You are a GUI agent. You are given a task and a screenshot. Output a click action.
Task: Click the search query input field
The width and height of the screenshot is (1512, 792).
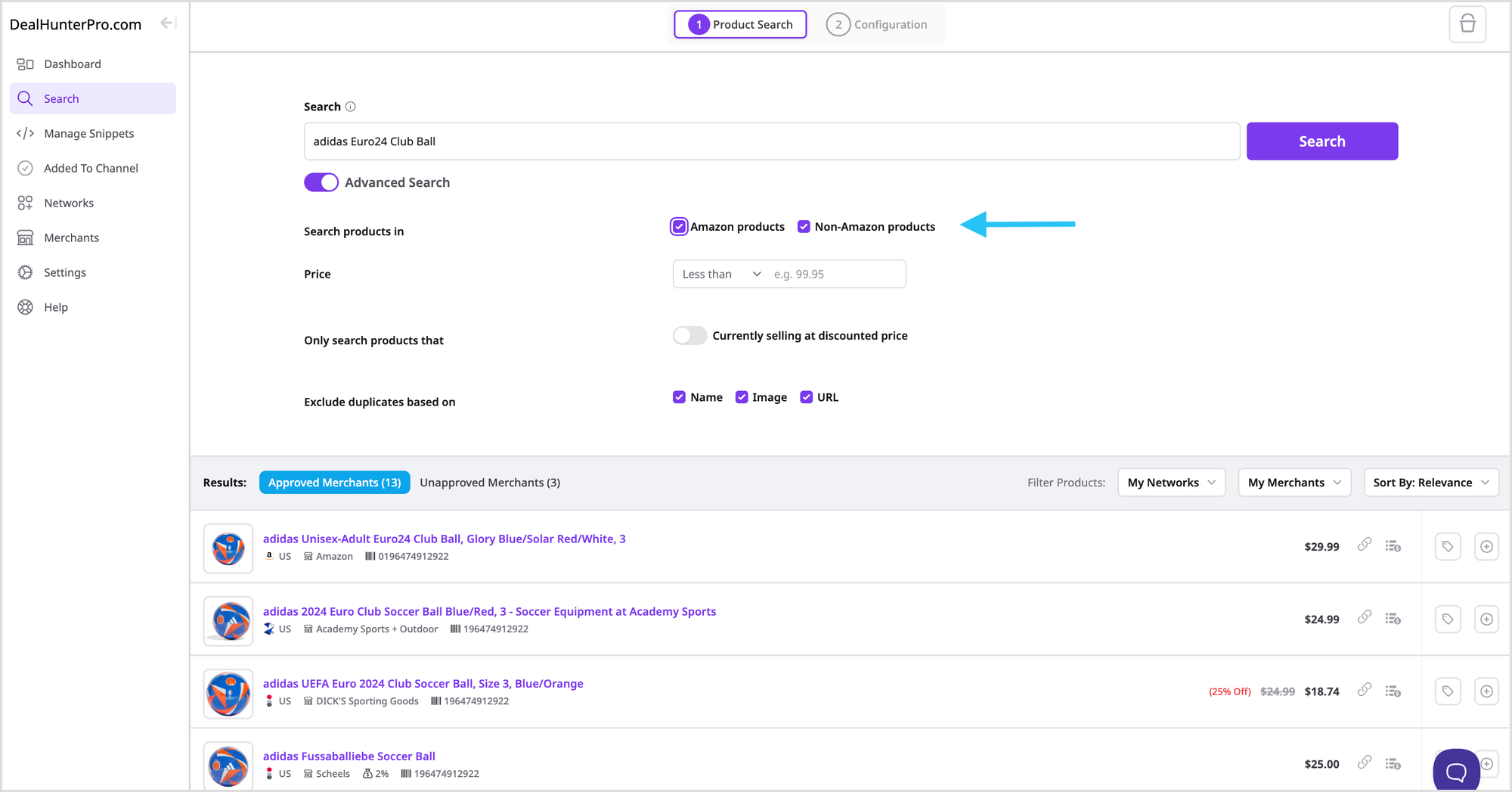(772, 141)
